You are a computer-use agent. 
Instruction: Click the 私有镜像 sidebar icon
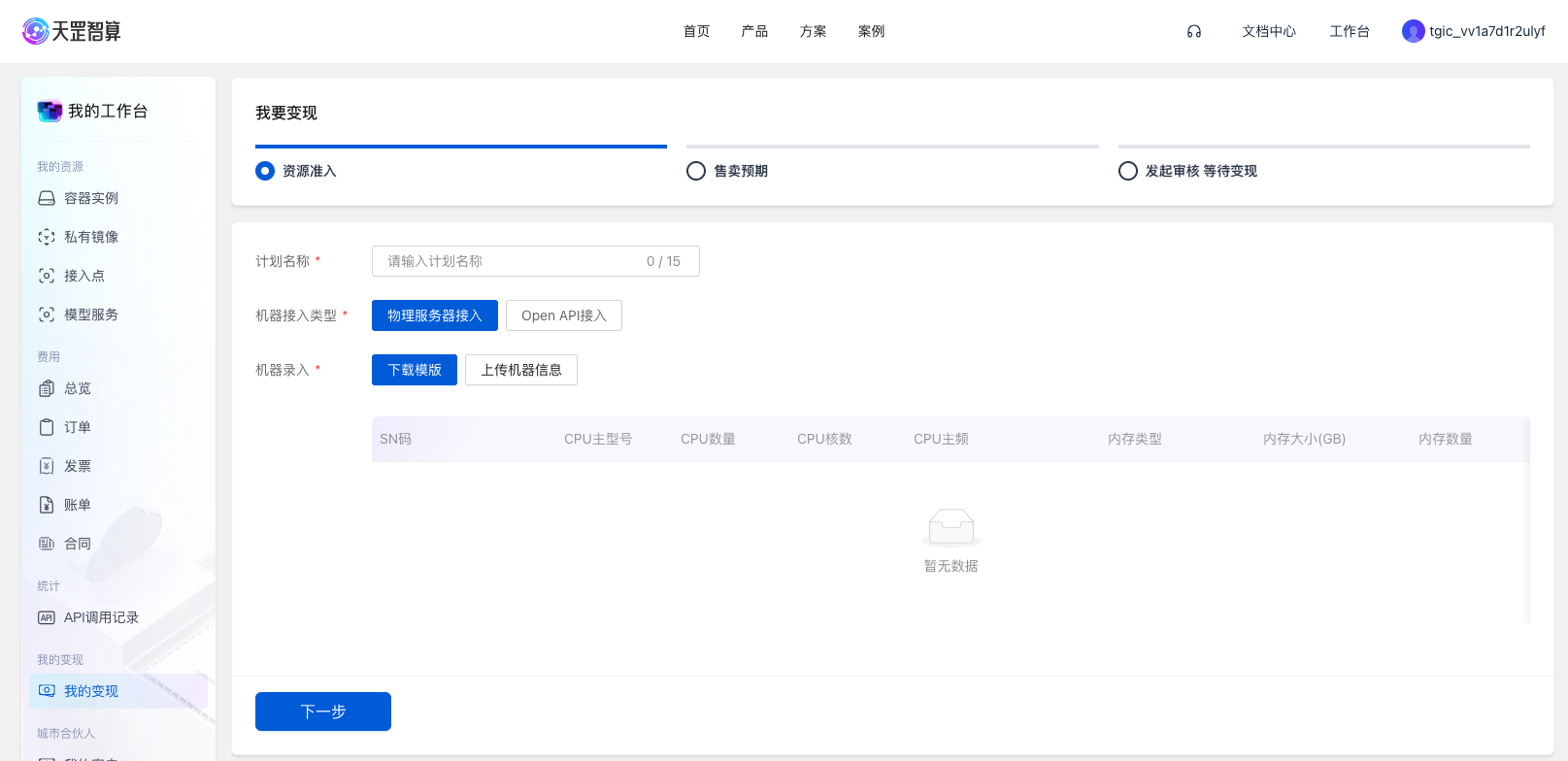tap(47, 237)
